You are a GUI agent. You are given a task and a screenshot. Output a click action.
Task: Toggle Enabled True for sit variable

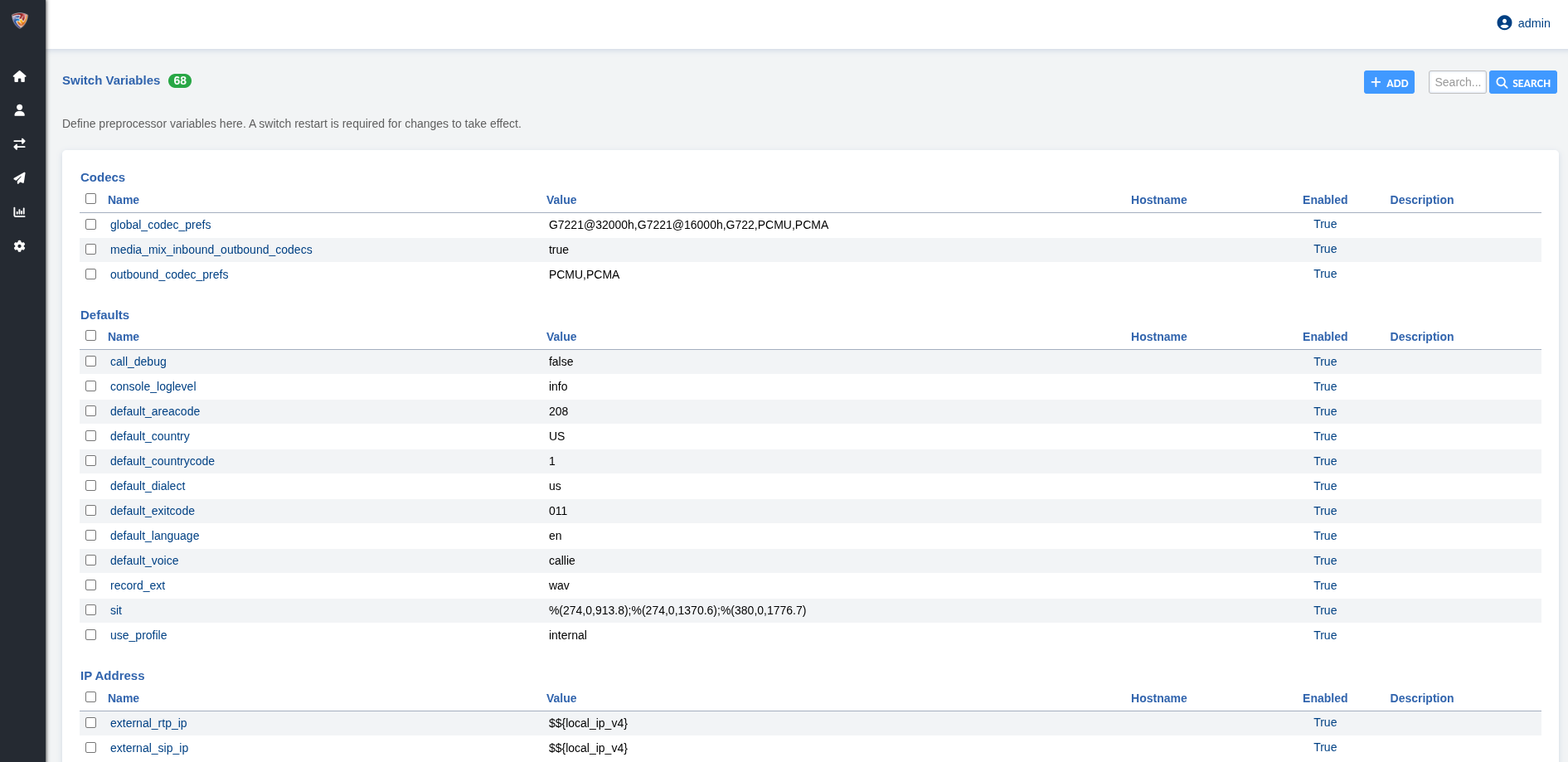pyautogui.click(x=1325, y=610)
